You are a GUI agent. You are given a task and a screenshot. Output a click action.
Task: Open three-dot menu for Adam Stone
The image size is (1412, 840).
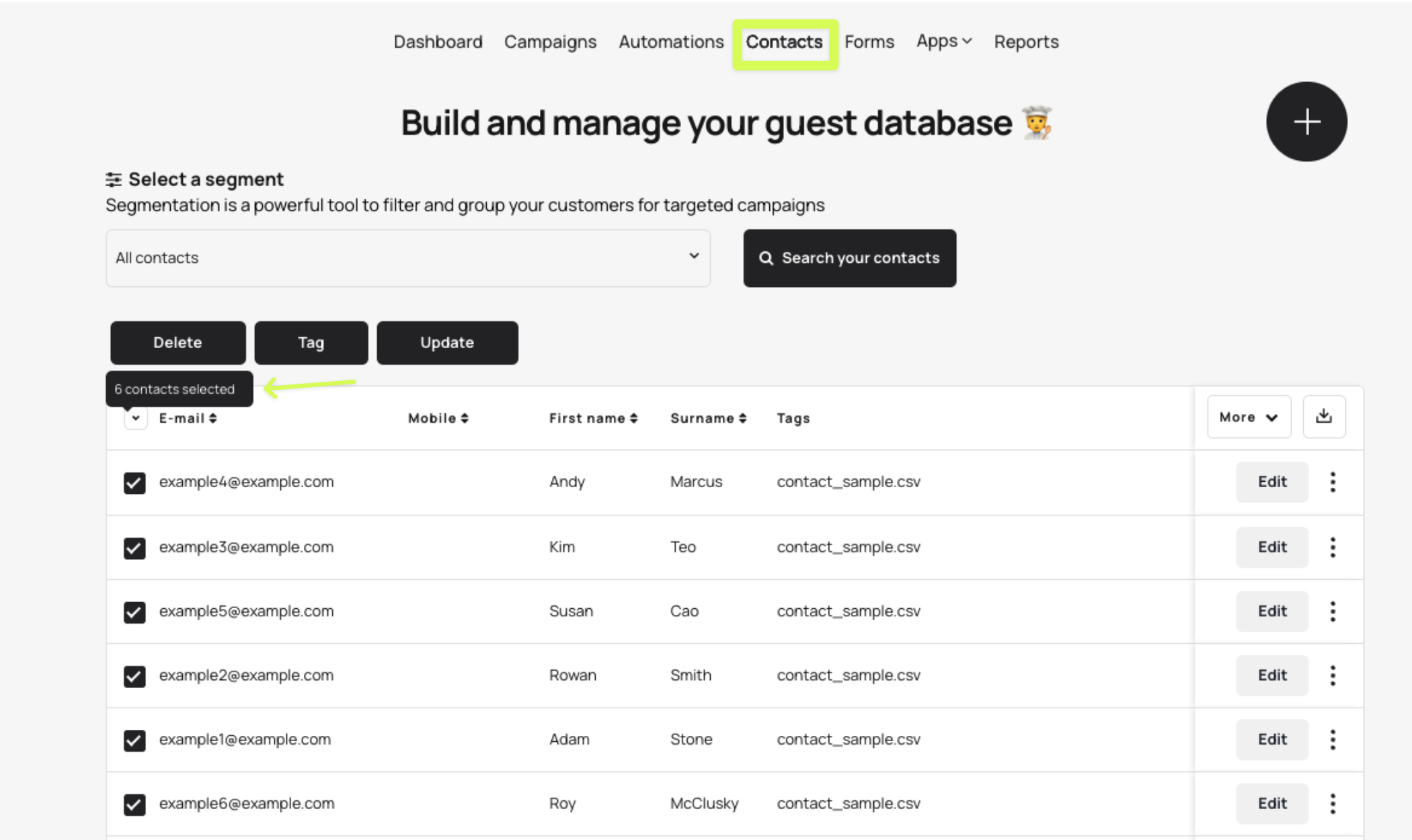click(1333, 740)
